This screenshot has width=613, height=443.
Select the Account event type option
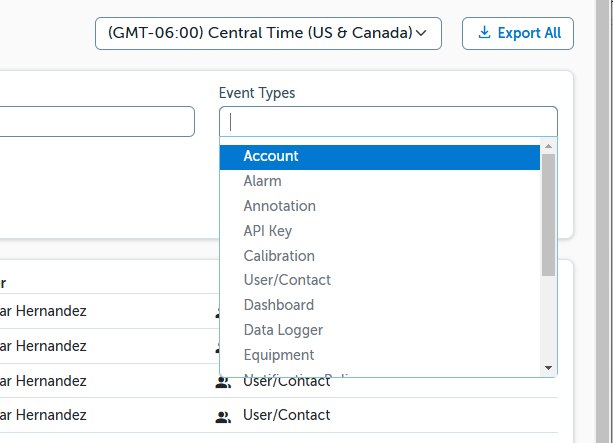pyautogui.click(x=271, y=156)
